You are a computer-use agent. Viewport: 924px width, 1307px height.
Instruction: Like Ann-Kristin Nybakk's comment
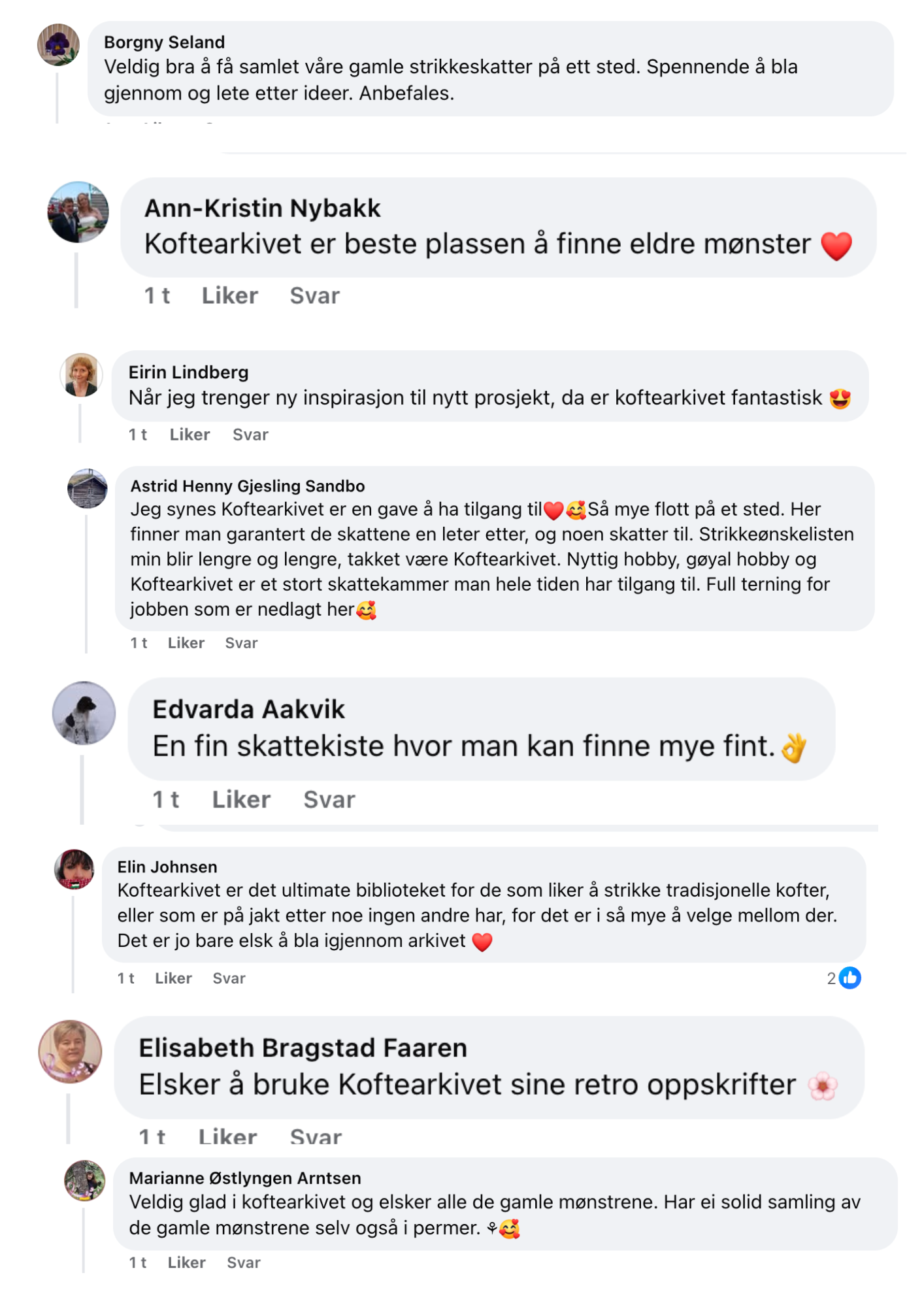point(229,296)
